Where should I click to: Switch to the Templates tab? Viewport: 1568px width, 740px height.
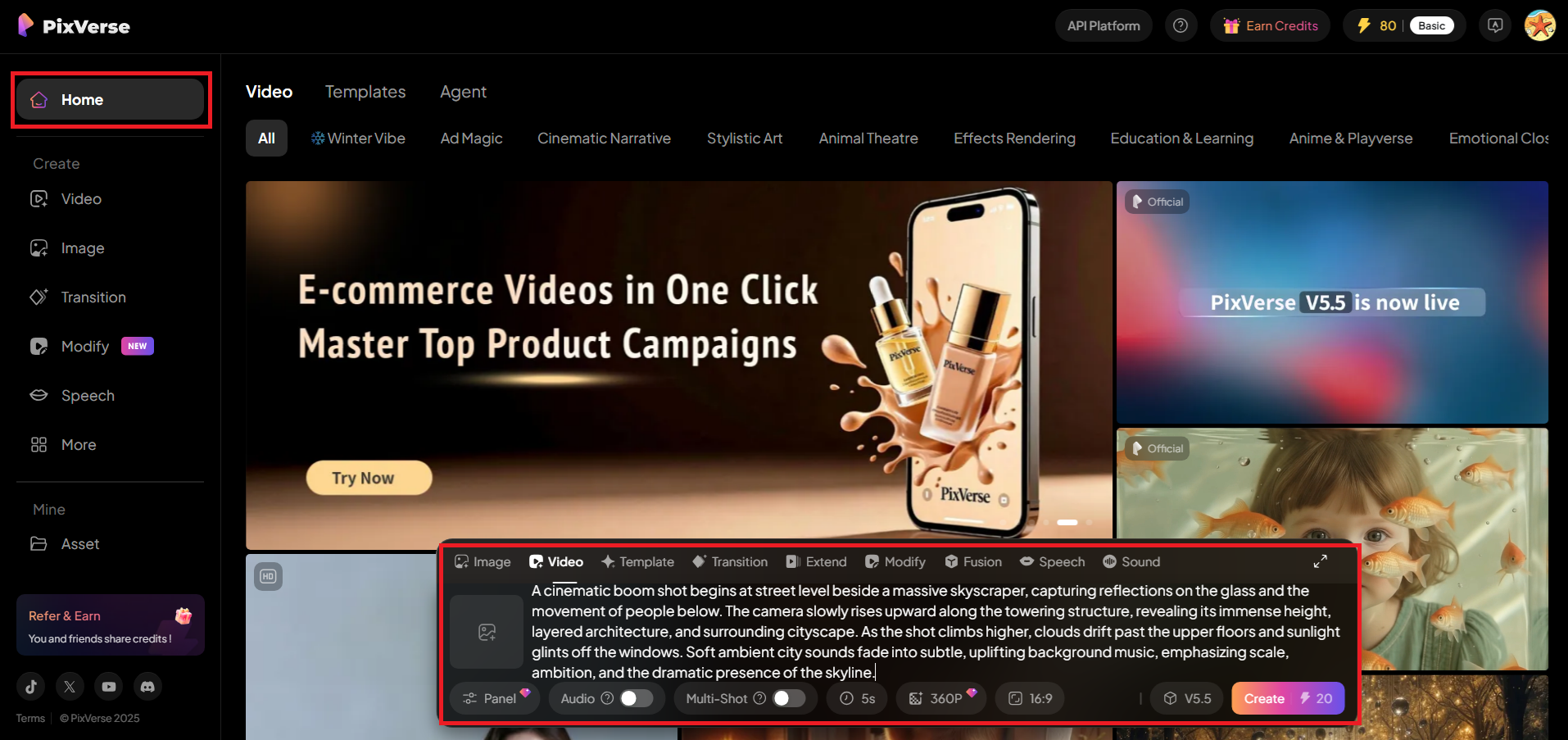click(x=365, y=92)
